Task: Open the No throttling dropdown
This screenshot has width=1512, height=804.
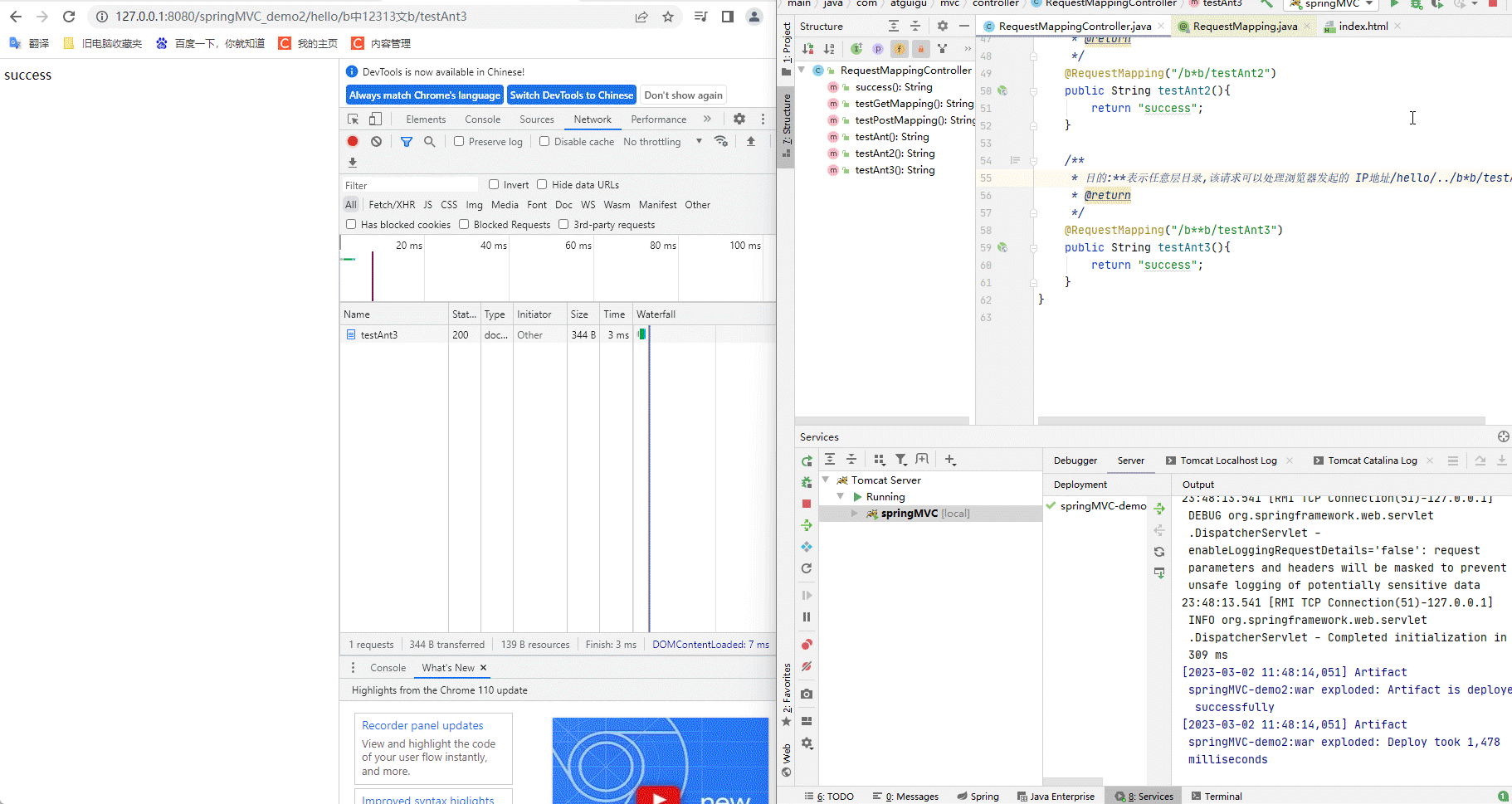Action: coord(662,142)
